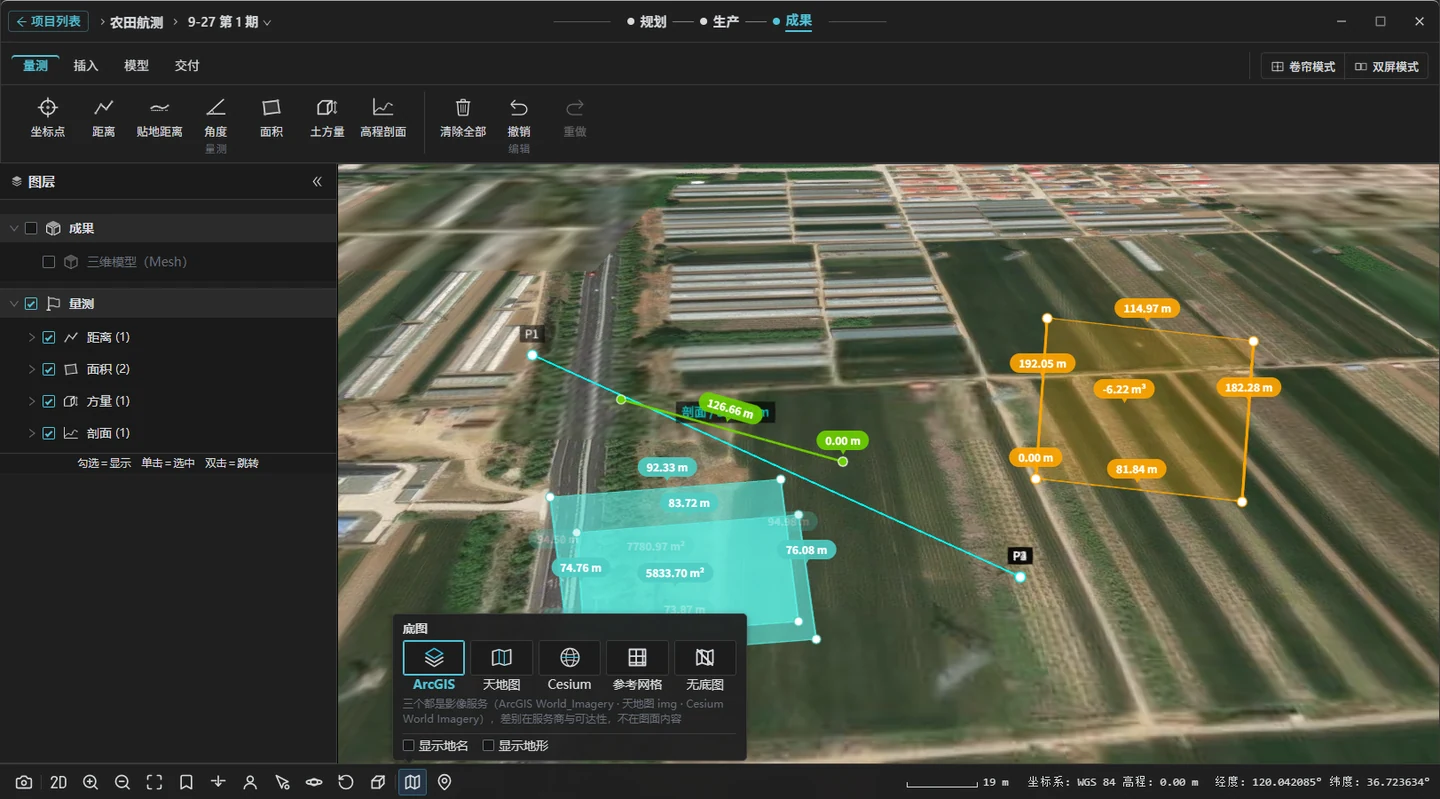Switch to the 插入 tab

[x=86, y=66]
